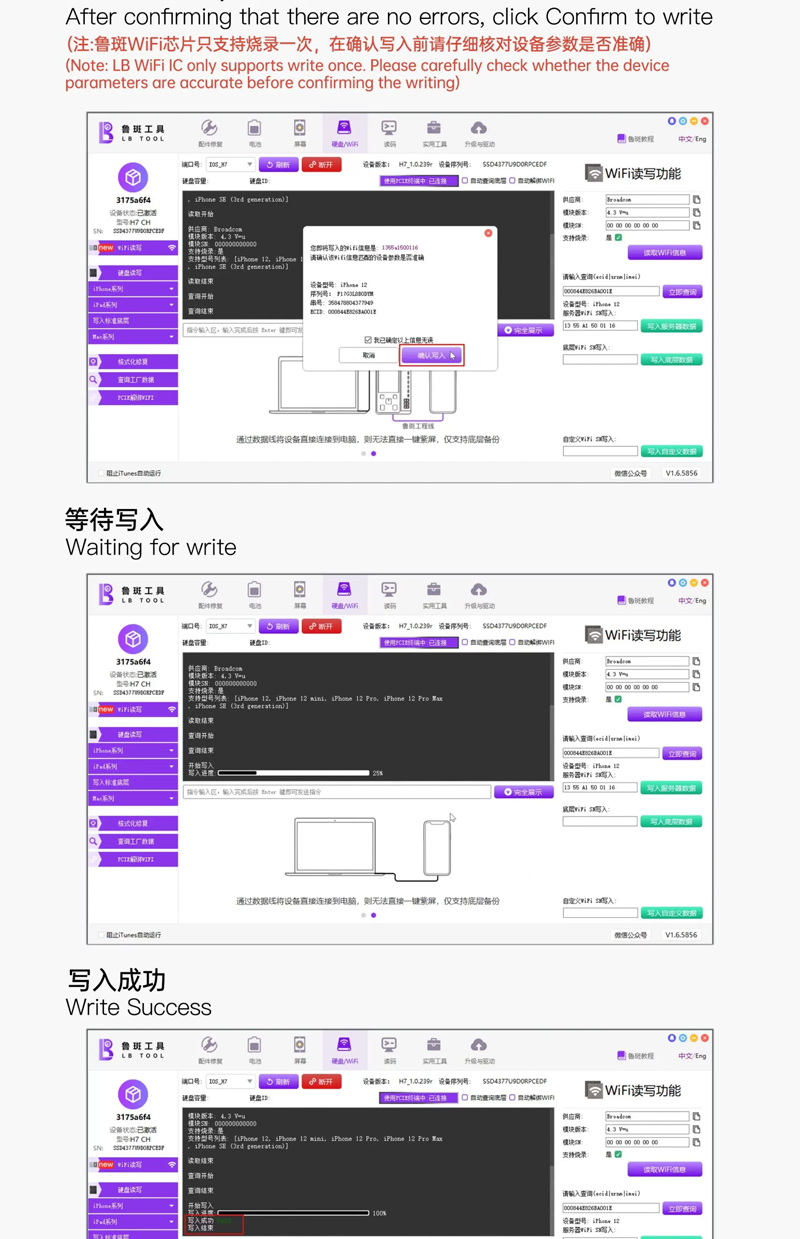Open 实用工具 toolbox icon in Waiting for write window
The image size is (800, 1239).
point(434,593)
